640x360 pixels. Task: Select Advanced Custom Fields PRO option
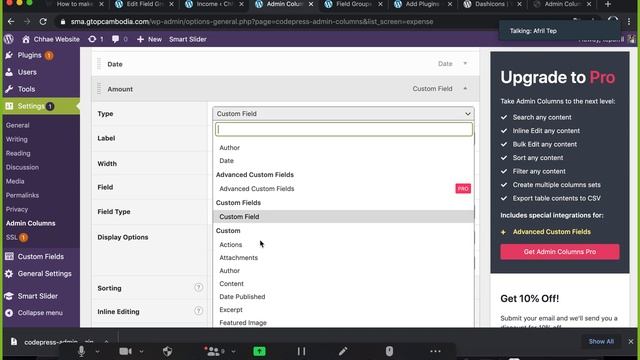(x=343, y=189)
